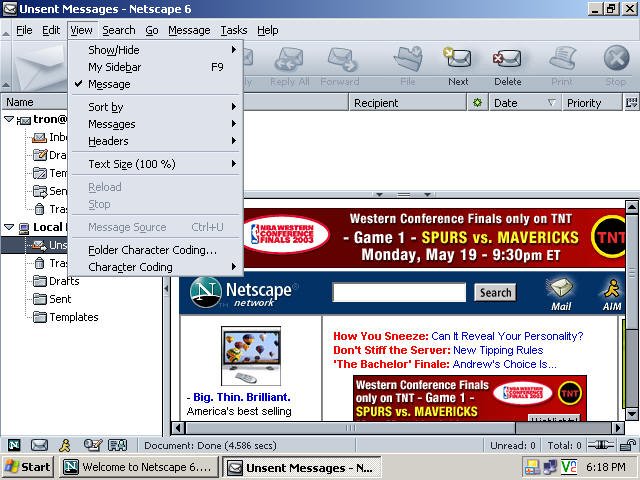Click the VNC tray icon
Image resolution: width=640 pixels, height=480 pixels.
[x=569, y=467]
